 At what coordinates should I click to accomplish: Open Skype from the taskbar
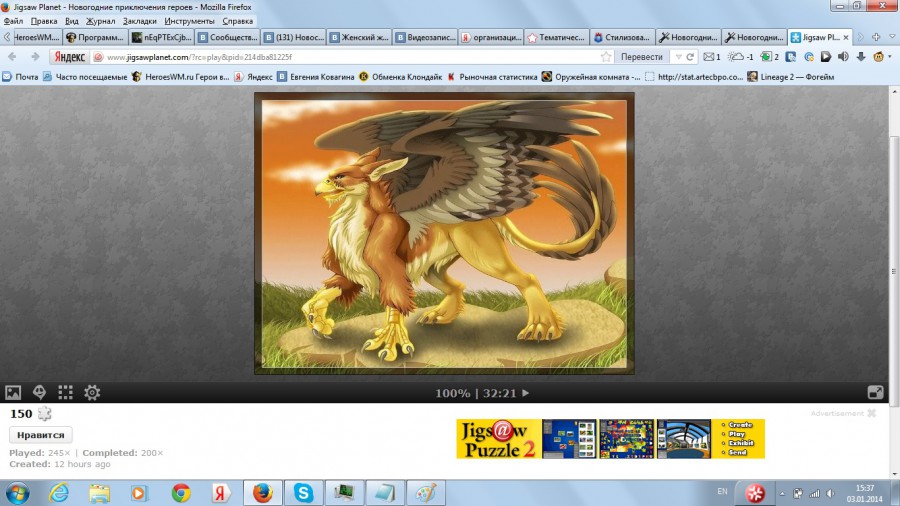[303, 493]
